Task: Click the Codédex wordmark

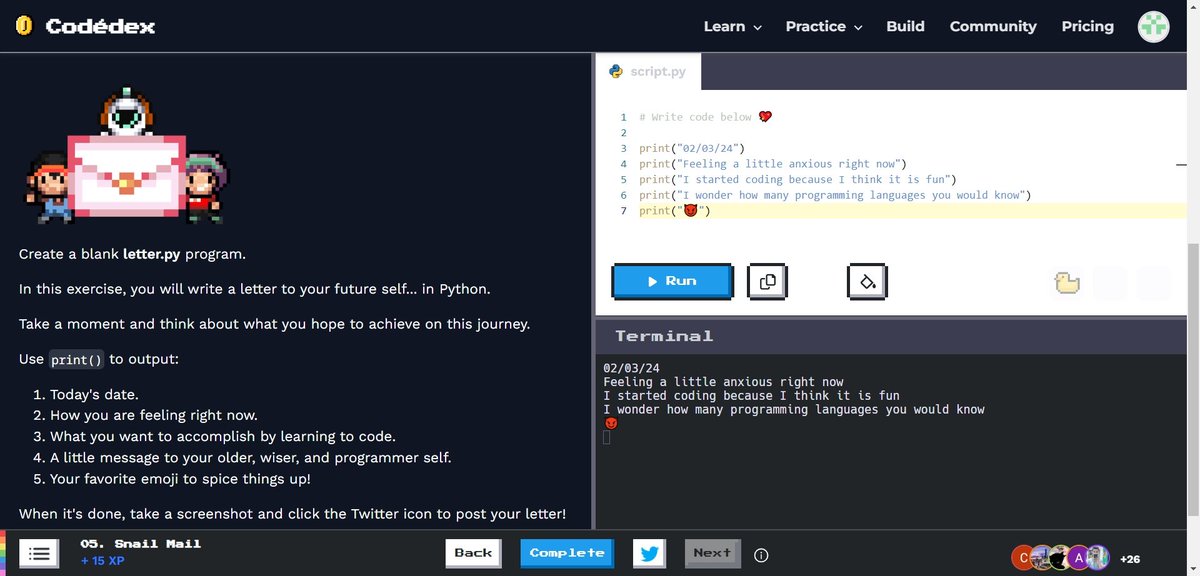Action: click(100, 27)
